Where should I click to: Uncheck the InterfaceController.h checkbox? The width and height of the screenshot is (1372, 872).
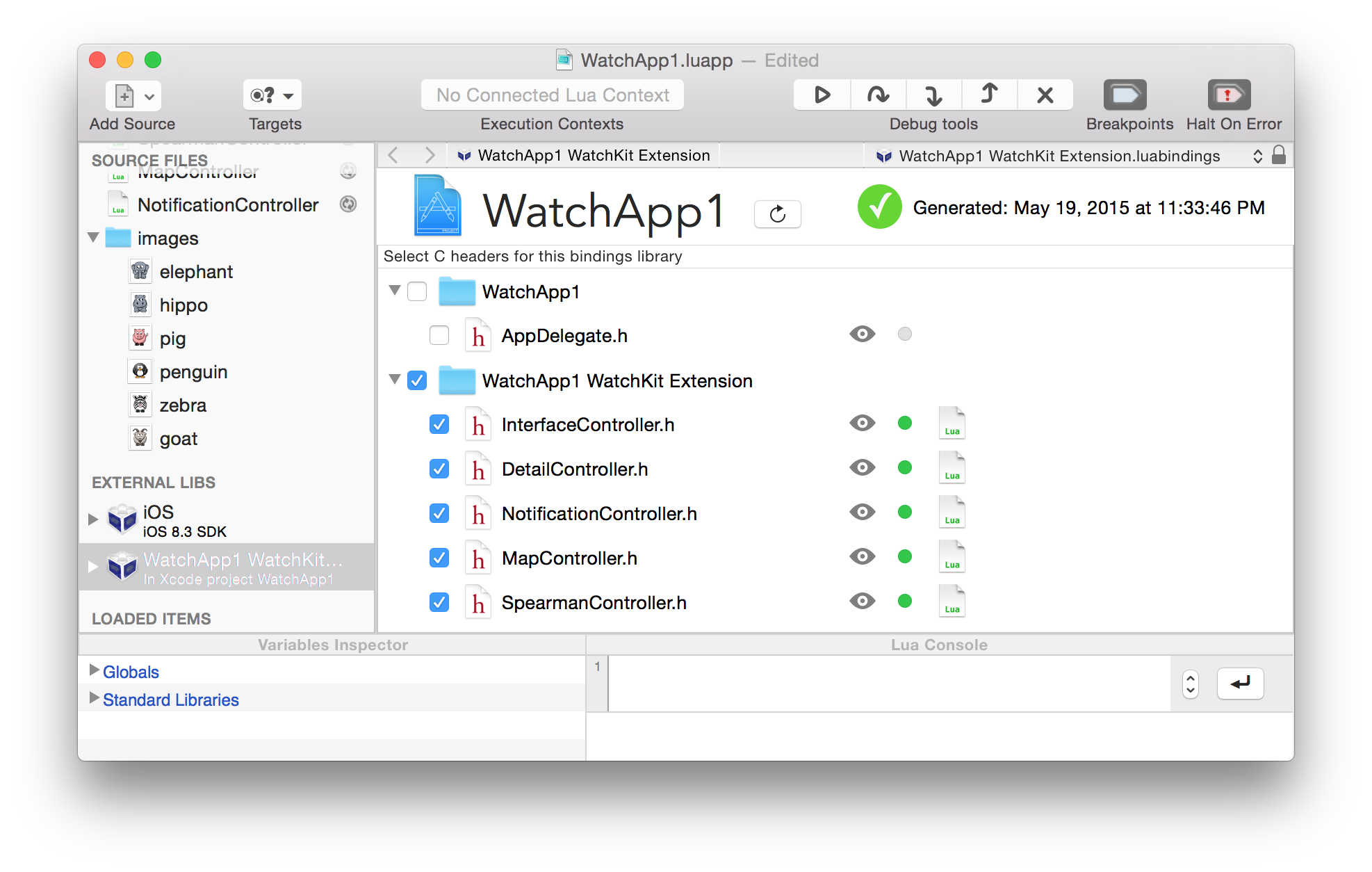[439, 424]
